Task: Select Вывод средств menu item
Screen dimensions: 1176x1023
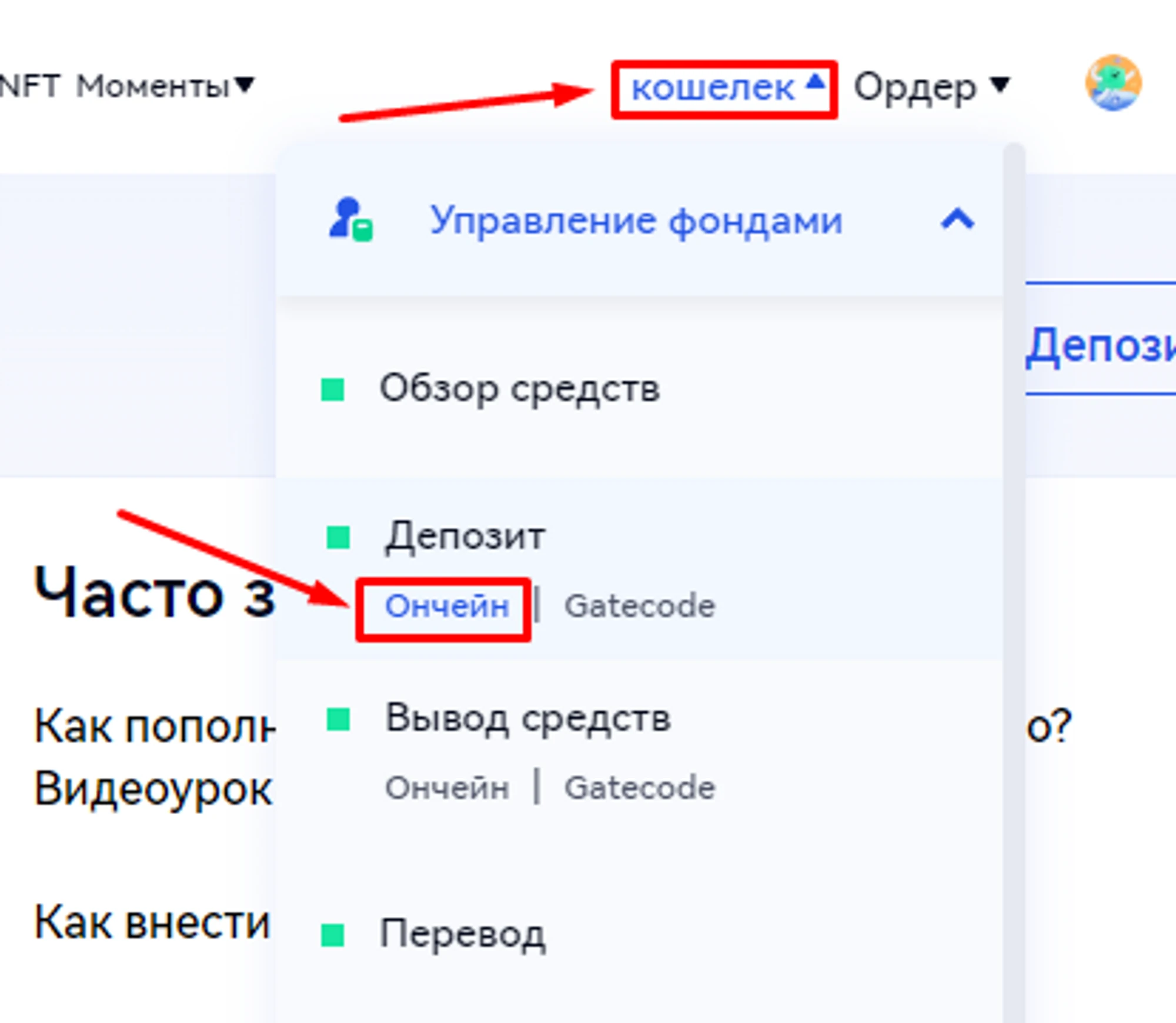Action: [x=527, y=719]
